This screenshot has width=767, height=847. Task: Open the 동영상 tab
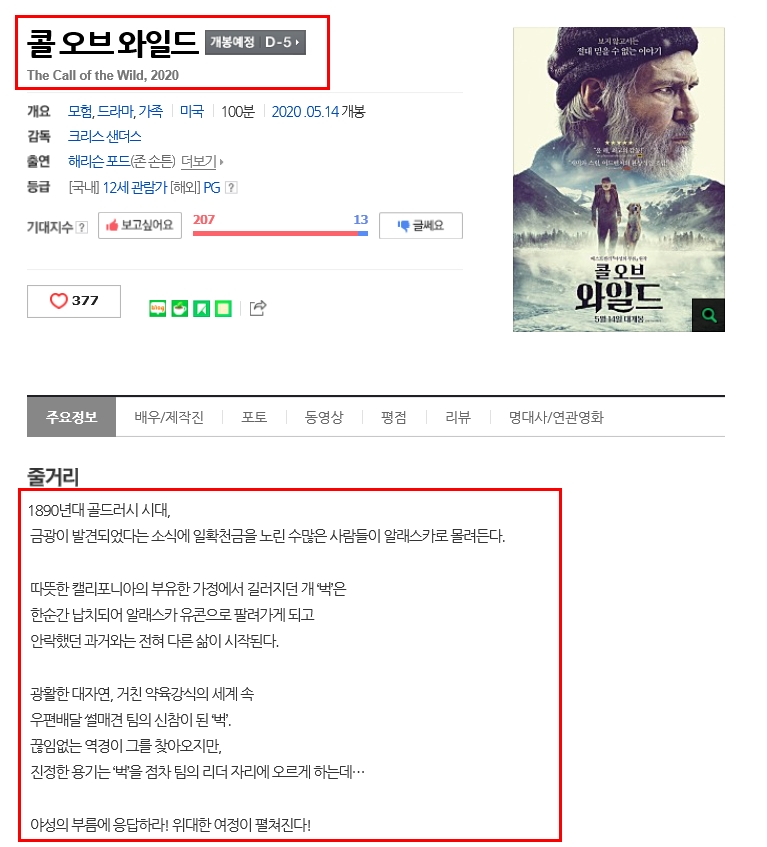coord(324,417)
